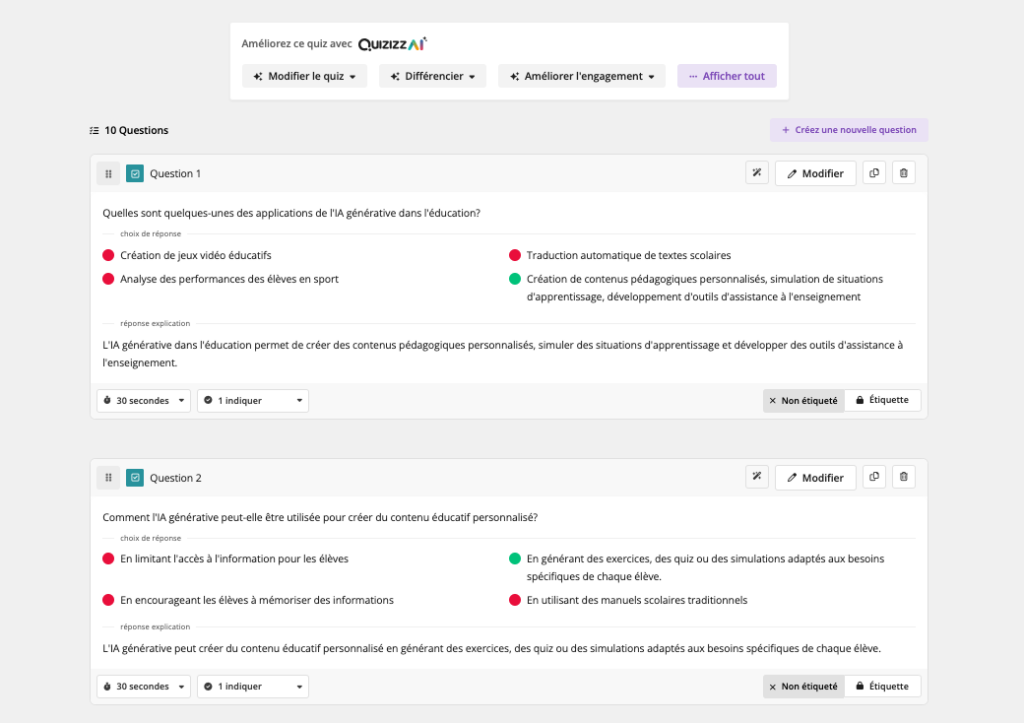Switch Question 1 to Étiquette
The height and width of the screenshot is (723, 1024).
coord(882,400)
